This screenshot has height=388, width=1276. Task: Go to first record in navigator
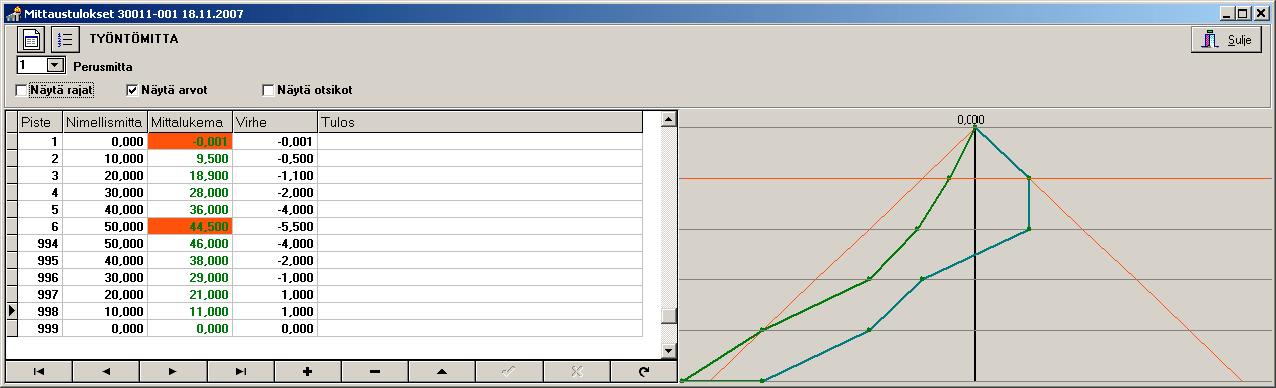tap(39, 371)
